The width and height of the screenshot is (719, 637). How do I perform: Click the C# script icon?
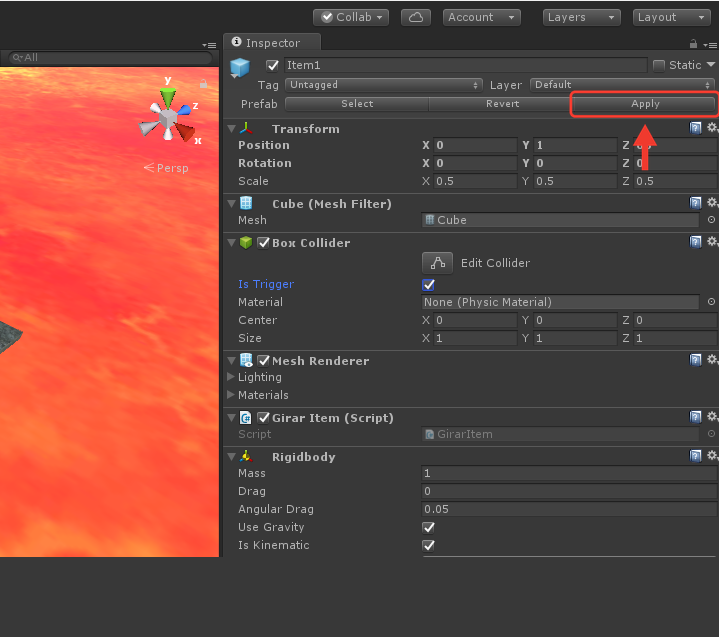point(246,418)
